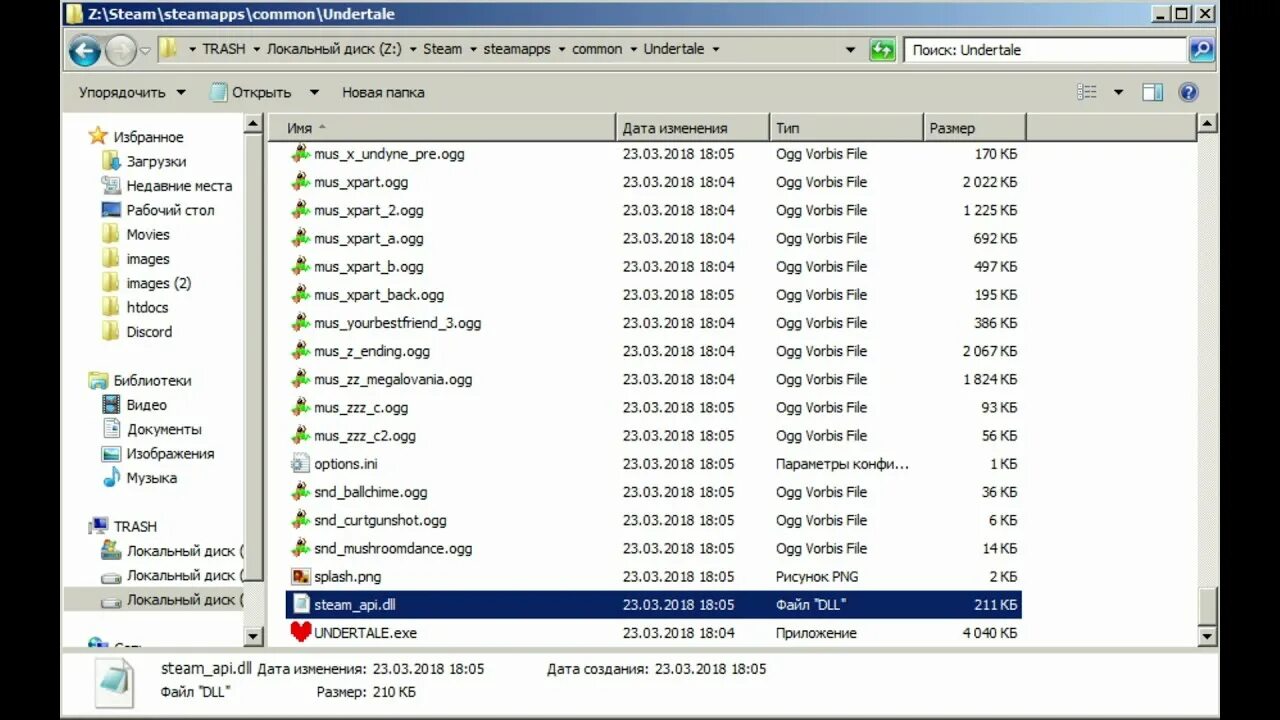Click the Открыть toolbar button
The width and height of the screenshot is (1280, 720).
pyautogui.click(x=251, y=92)
